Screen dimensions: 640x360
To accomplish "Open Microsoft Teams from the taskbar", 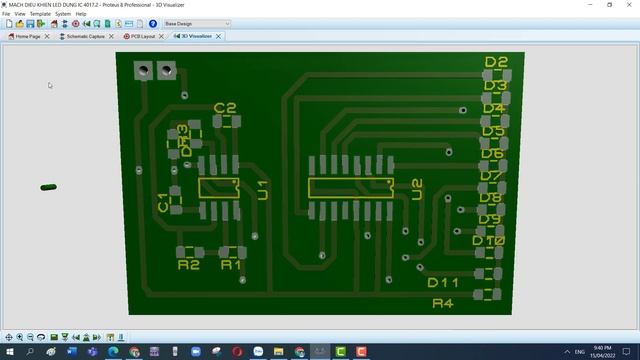I will (93, 351).
